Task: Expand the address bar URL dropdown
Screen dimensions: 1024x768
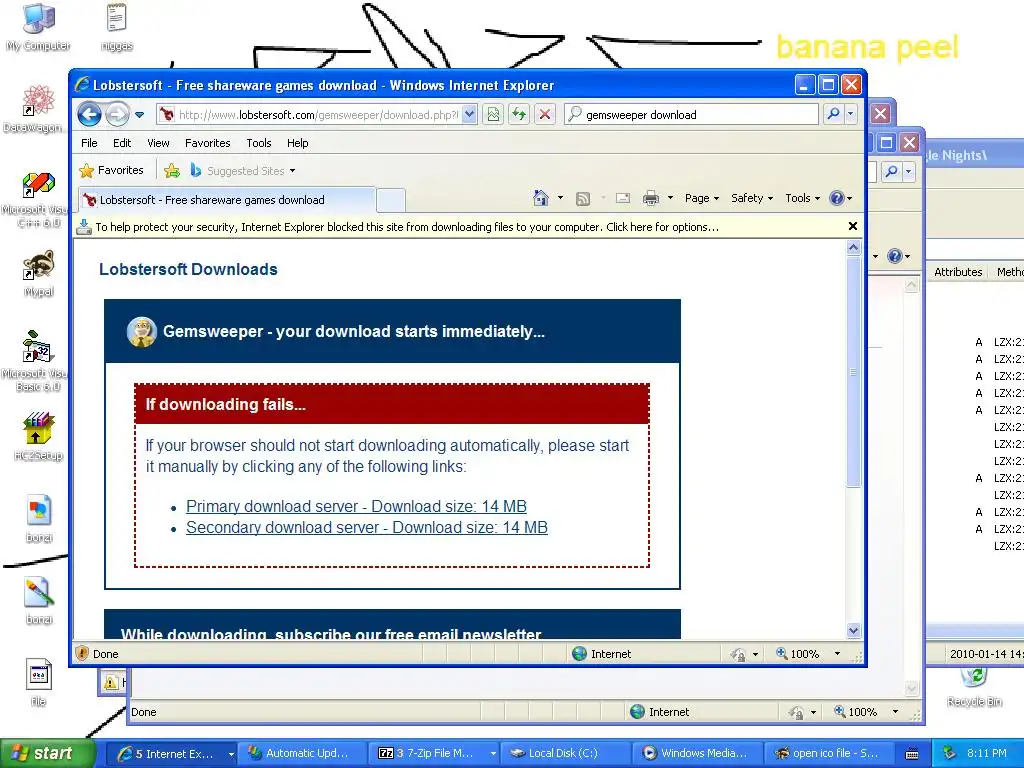Action: [470, 115]
